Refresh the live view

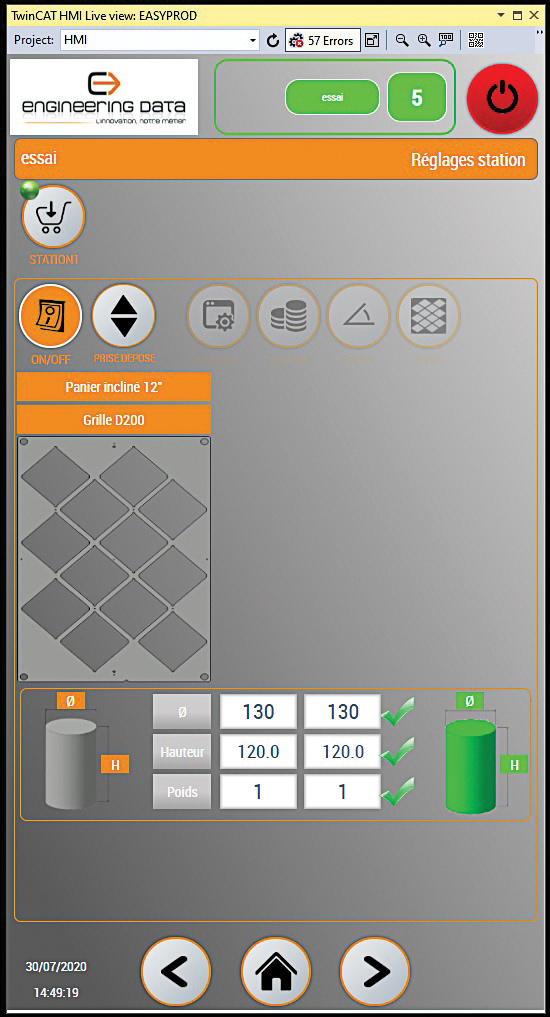coord(273,40)
